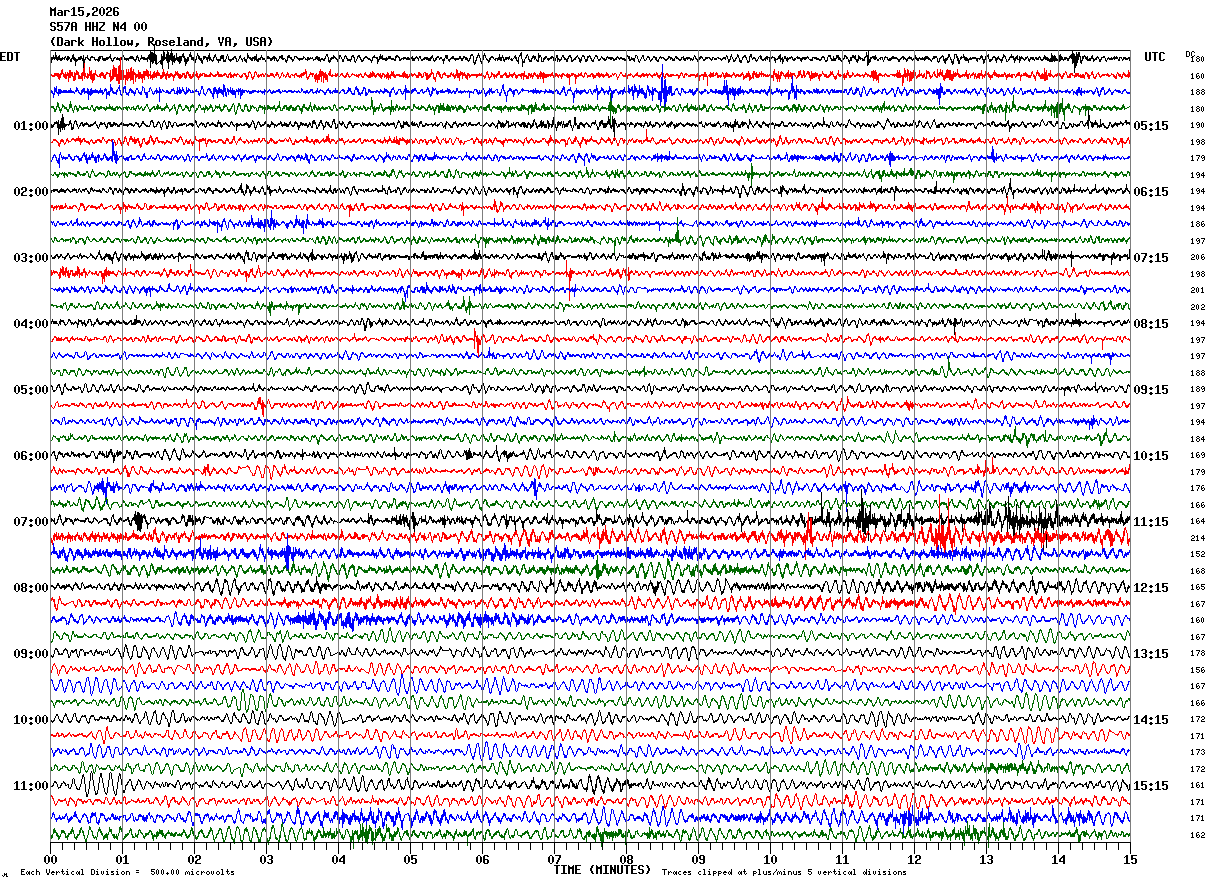This screenshot has width=1210, height=886.
Task: Click the DC column header
Action: 1190,54
